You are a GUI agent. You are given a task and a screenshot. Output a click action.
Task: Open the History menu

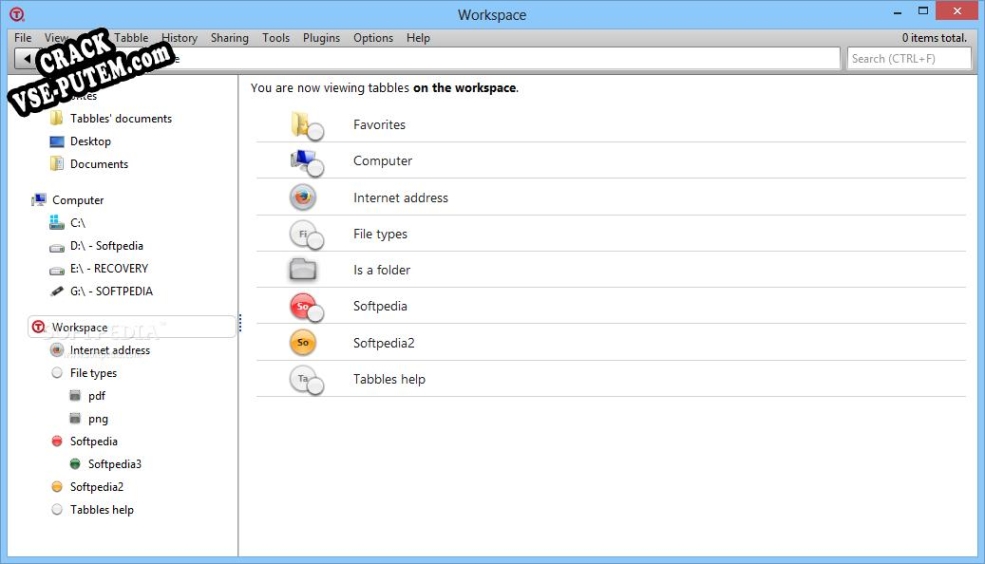click(x=179, y=38)
